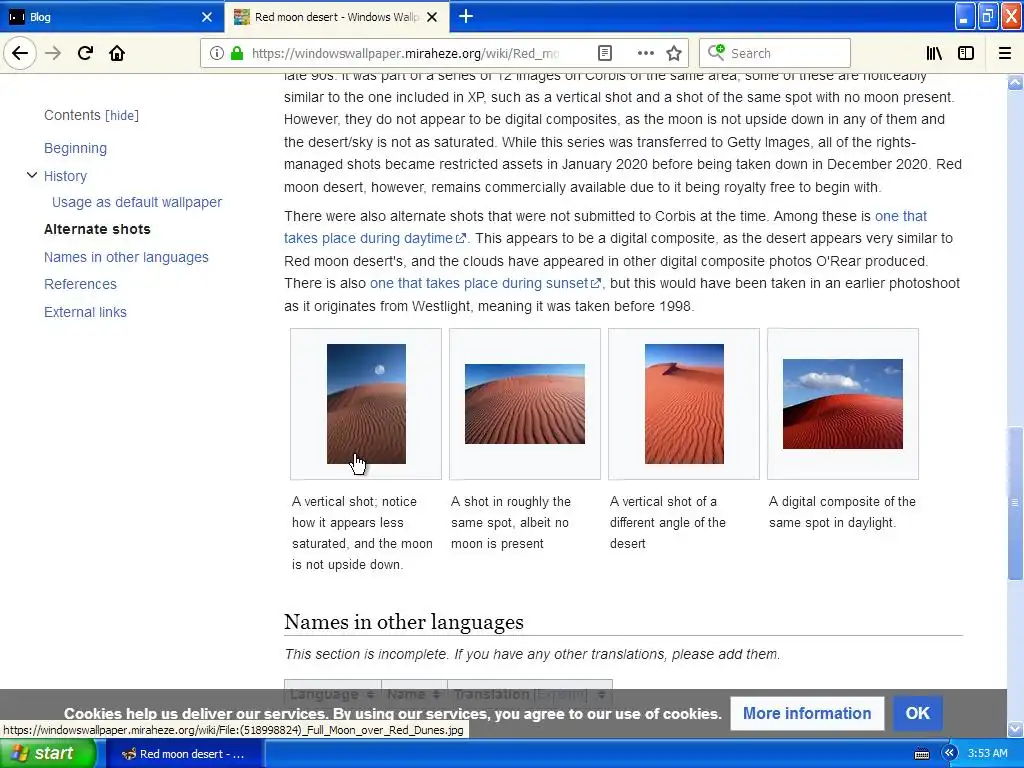
Task: Open the daylight digital composite thumbnail
Action: (x=842, y=404)
